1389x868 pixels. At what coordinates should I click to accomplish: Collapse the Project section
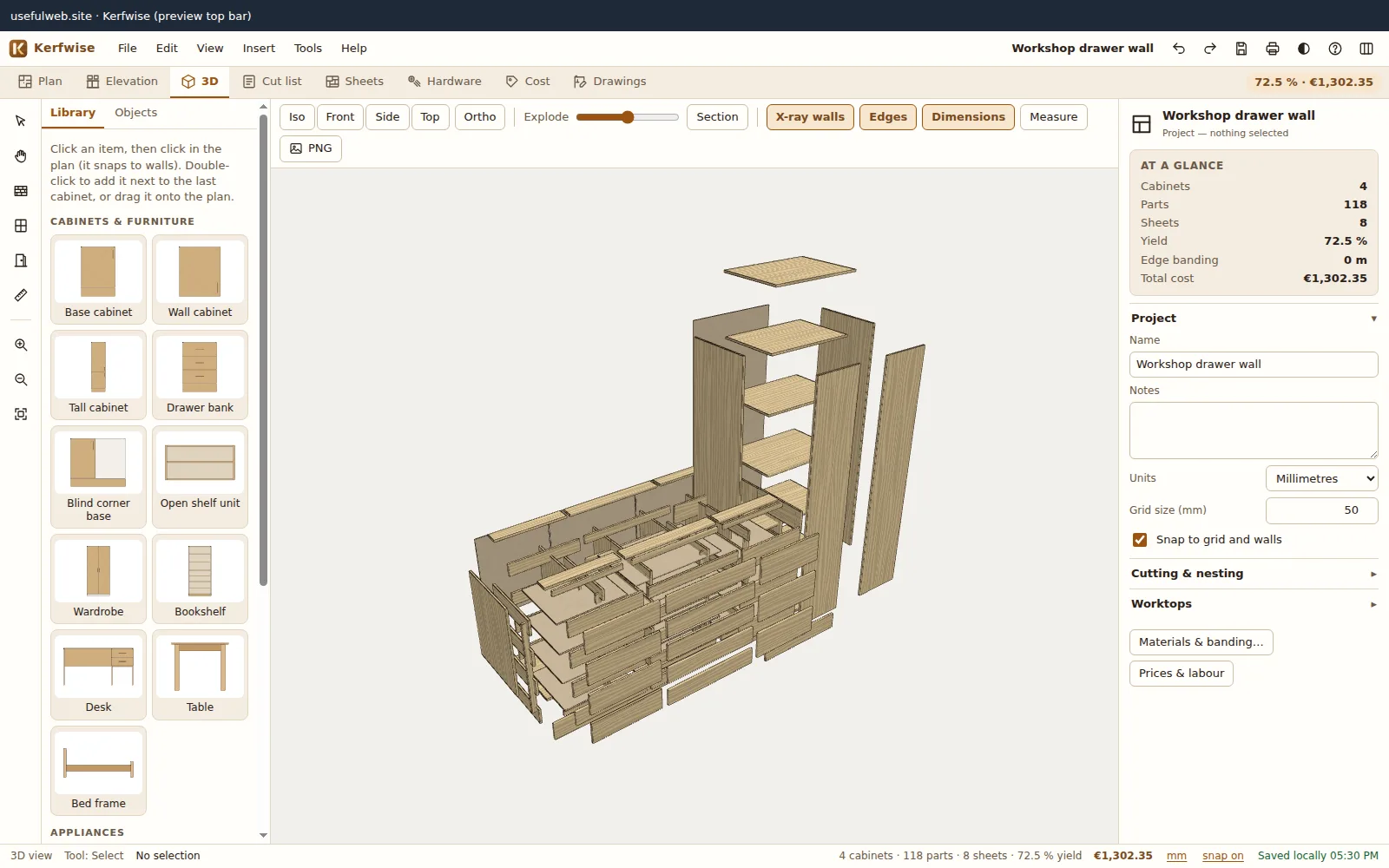(x=1254, y=319)
